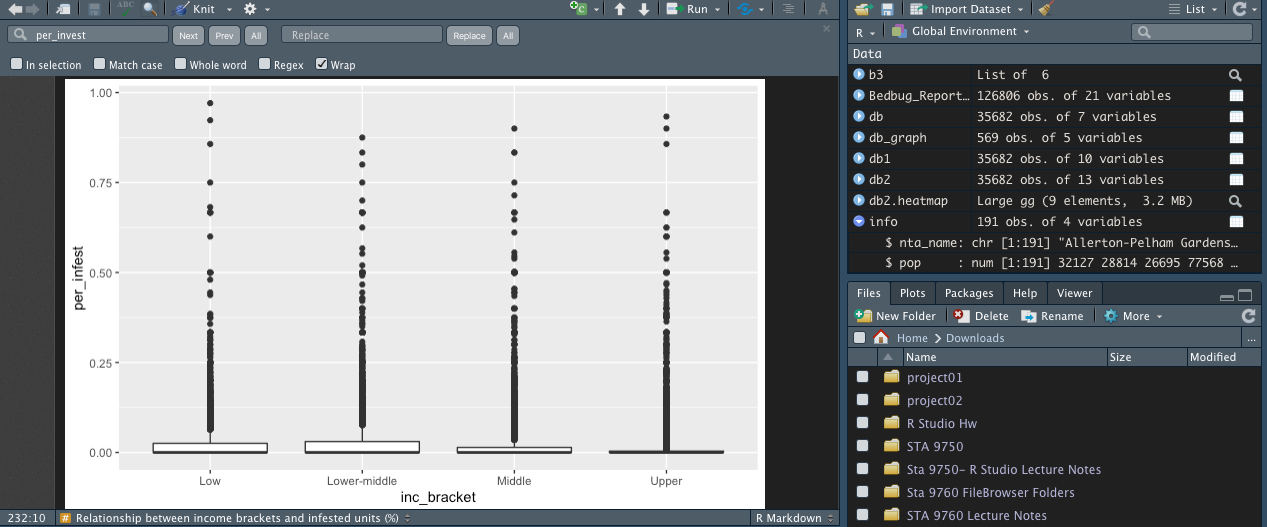The width and height of the screenshot is (1267, 527).
Task: Click the environment search box
Action: (x=1192, y=32)
